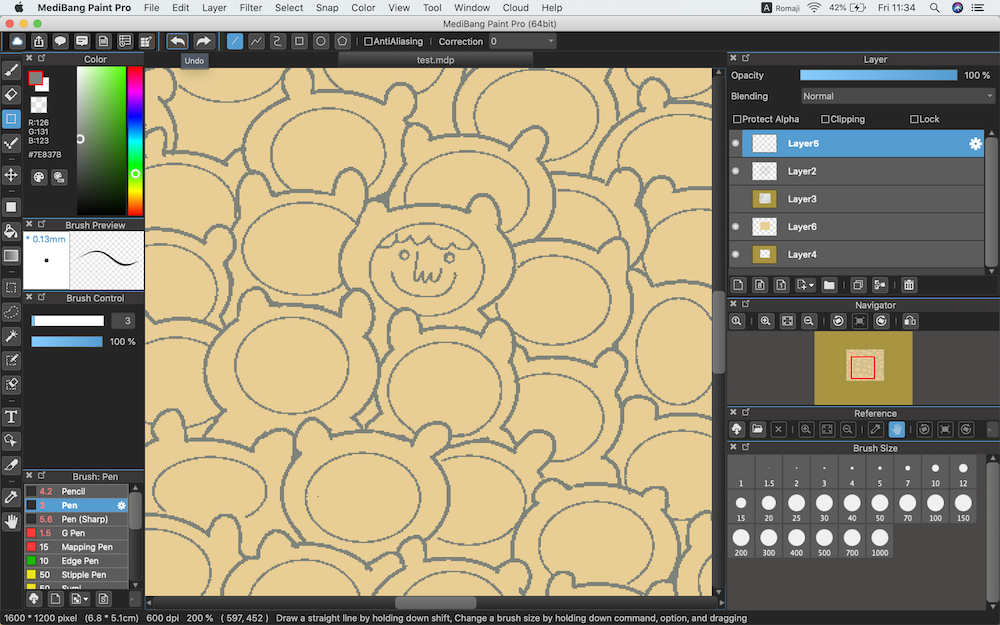Select the Text tool
Image resolution: width=1000 pixels, height=625 pixels.
(x=11, y=417)
